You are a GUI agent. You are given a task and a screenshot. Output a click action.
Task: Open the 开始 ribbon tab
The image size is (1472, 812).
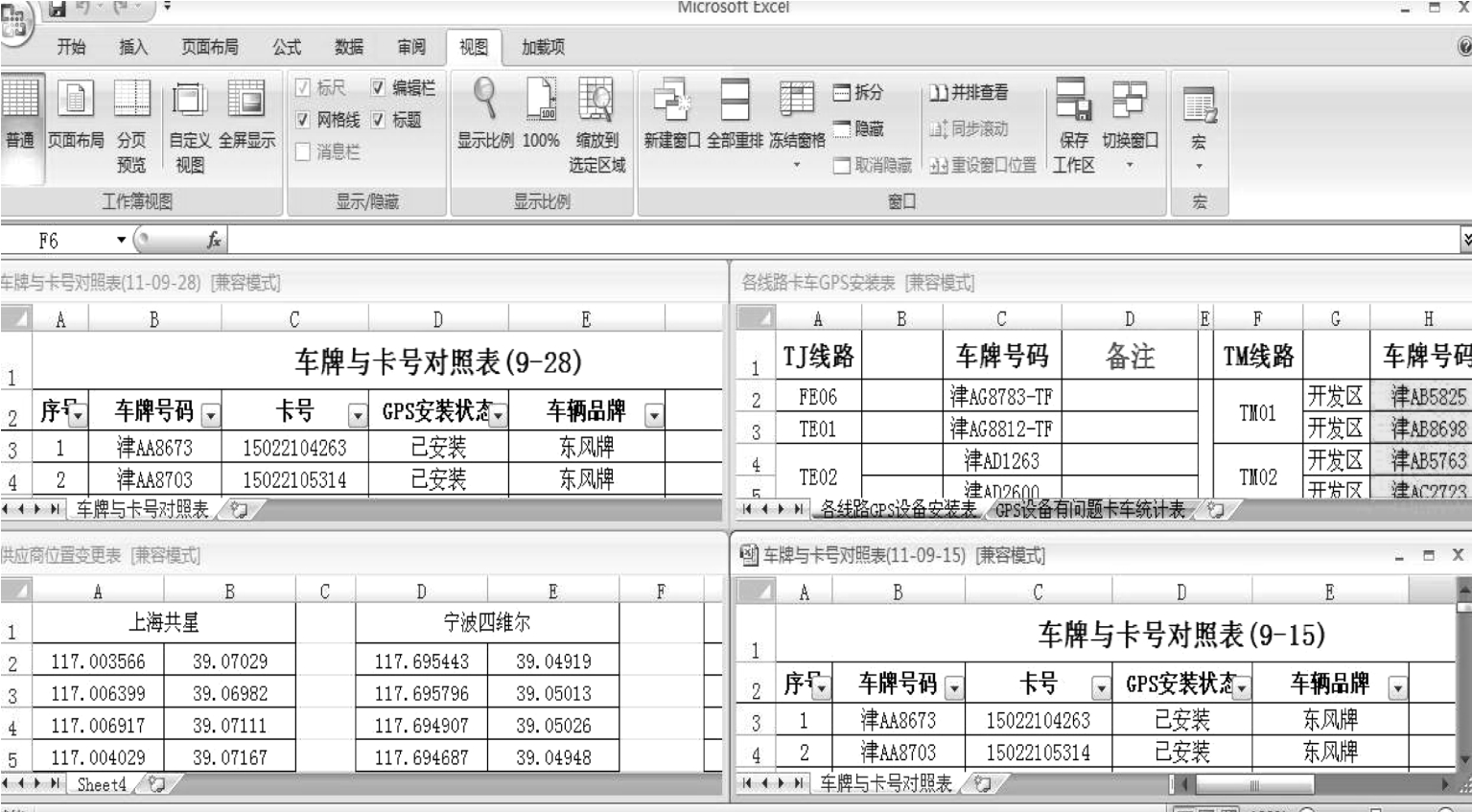71,47
